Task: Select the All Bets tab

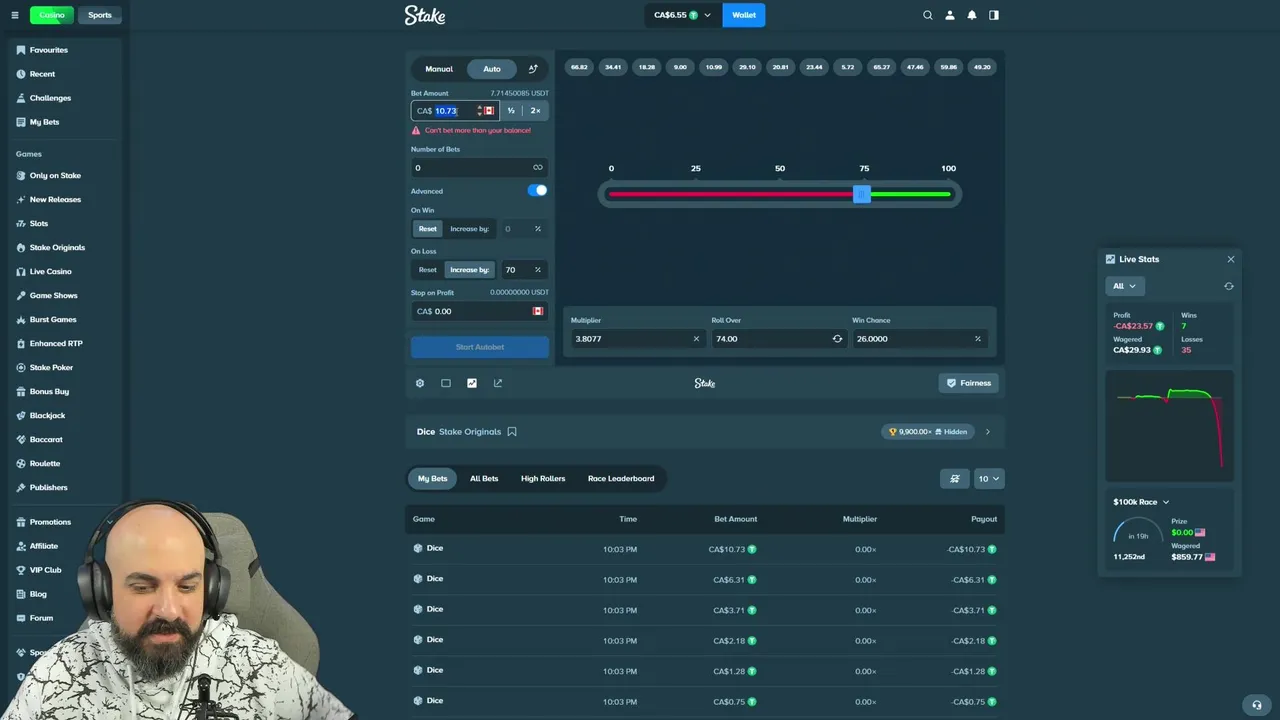Action: 484,479
